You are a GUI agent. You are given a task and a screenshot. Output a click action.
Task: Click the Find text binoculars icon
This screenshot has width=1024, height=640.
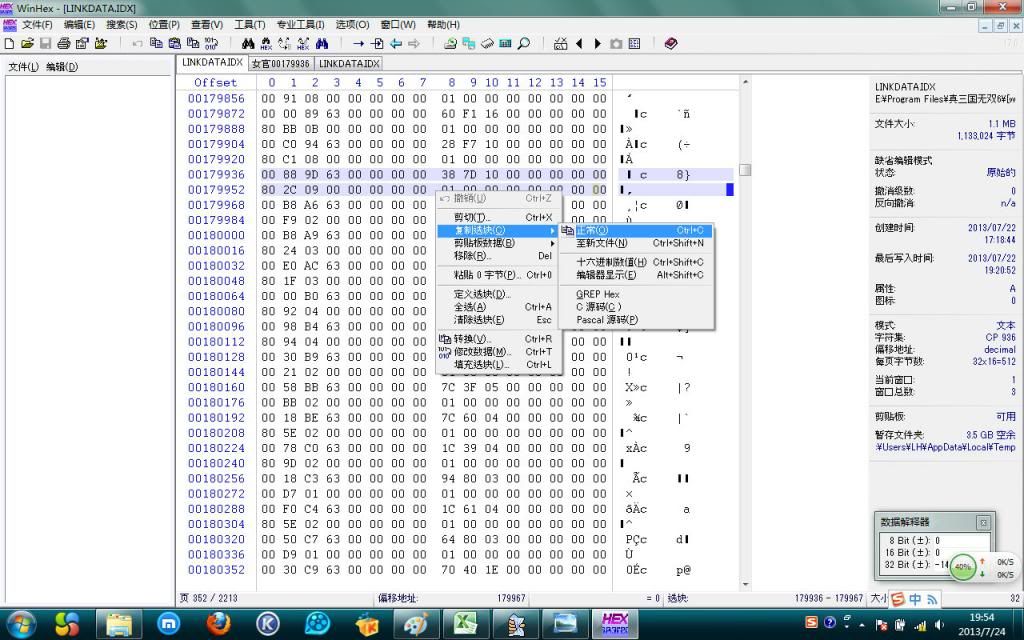point(248,44)
